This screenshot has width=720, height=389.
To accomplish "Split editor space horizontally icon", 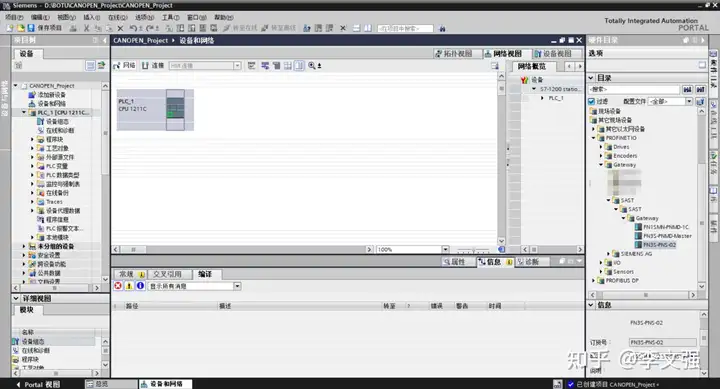I will [x=356, y=28].
